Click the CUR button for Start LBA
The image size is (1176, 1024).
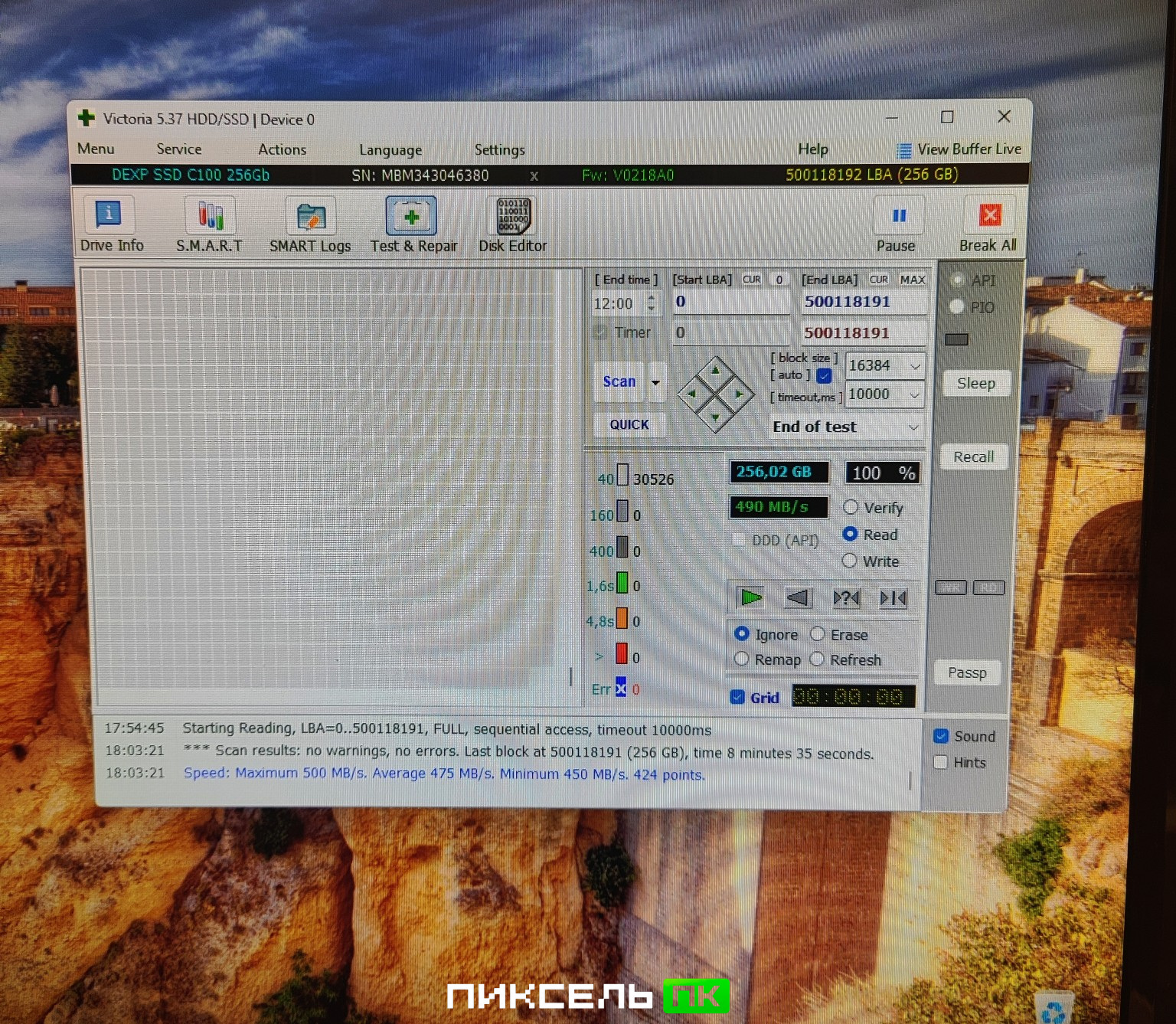tap(751, 280)
